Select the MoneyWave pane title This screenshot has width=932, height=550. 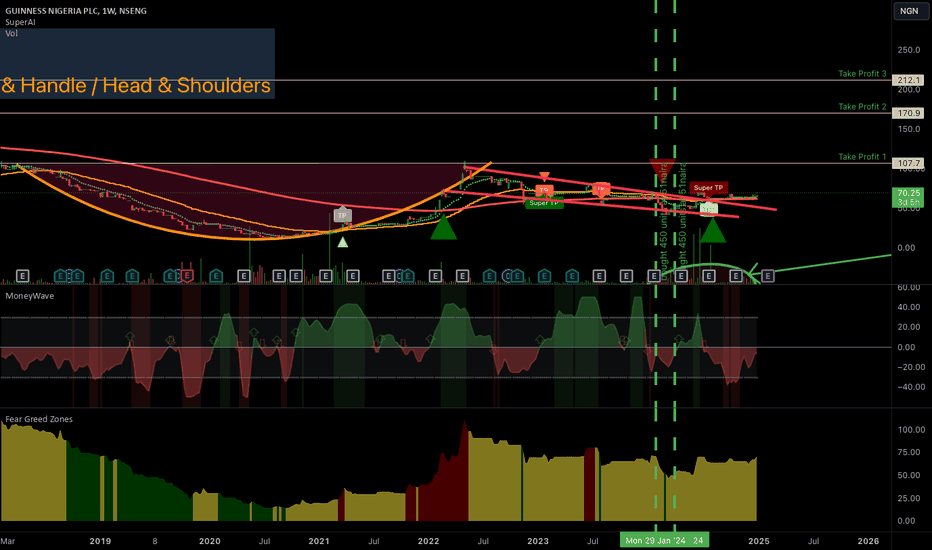[30, 296]
